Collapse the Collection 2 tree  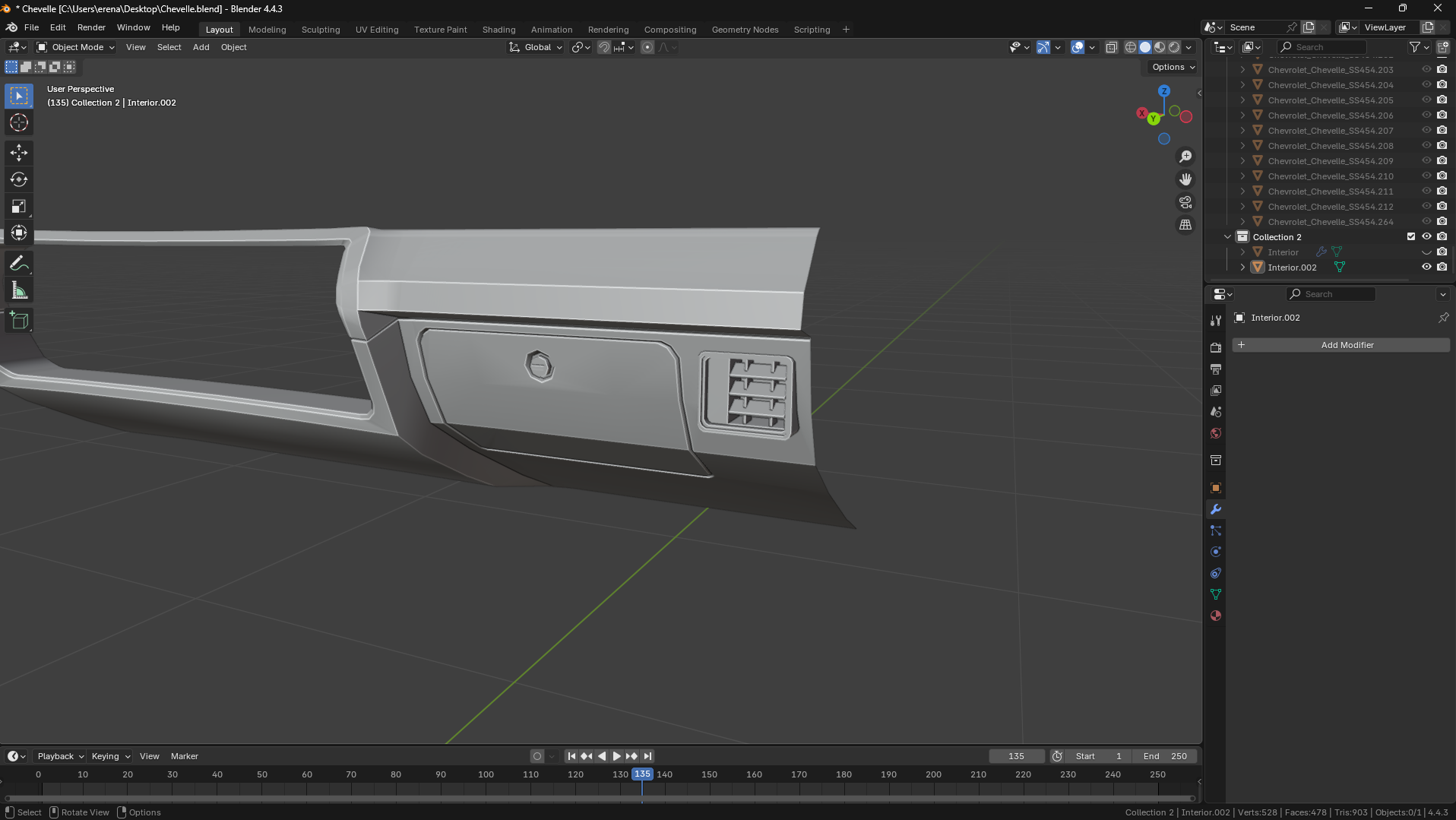point(1227,237)
